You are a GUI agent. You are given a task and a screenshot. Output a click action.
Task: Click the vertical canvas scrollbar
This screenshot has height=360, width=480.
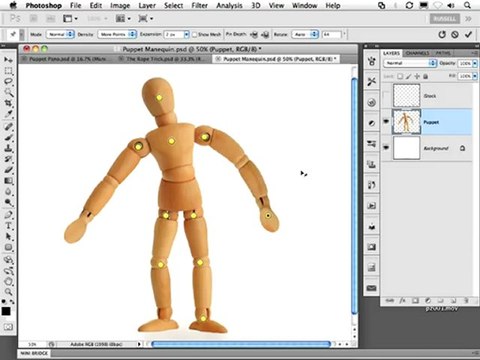(x=354, y=195)
